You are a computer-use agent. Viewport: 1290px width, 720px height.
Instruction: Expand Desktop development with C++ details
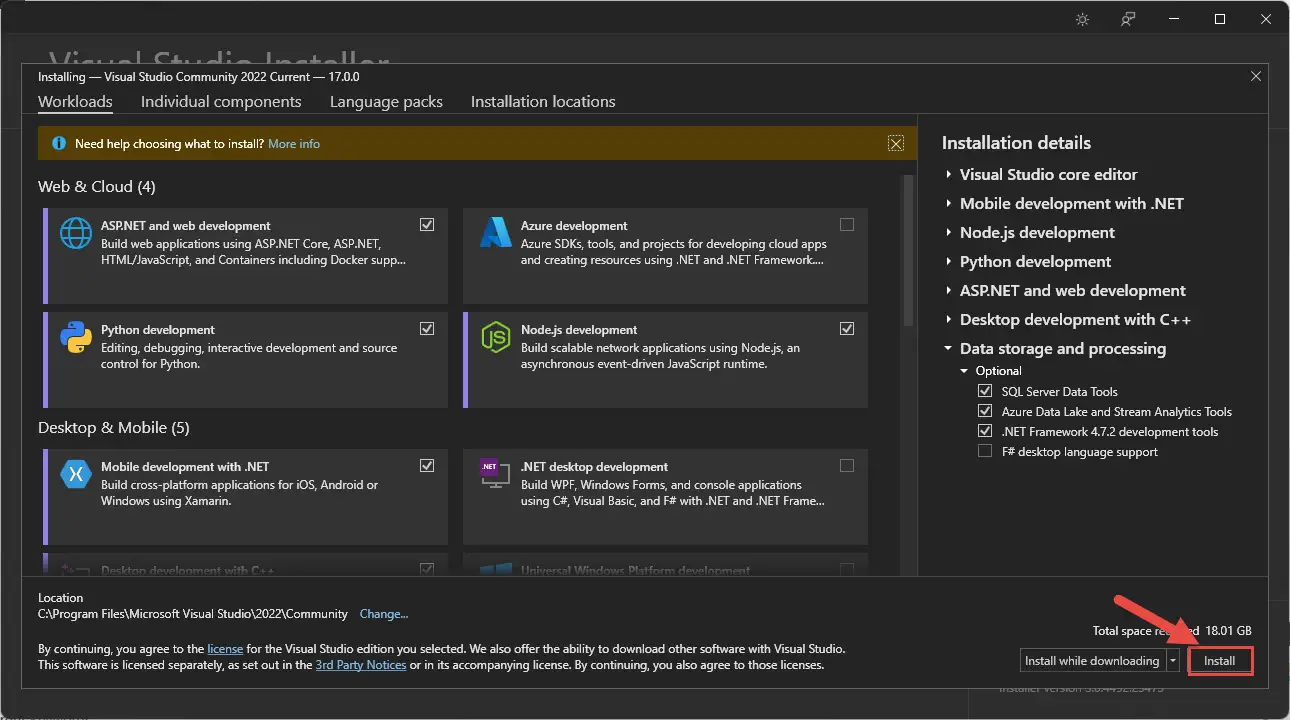click(948, 320)
